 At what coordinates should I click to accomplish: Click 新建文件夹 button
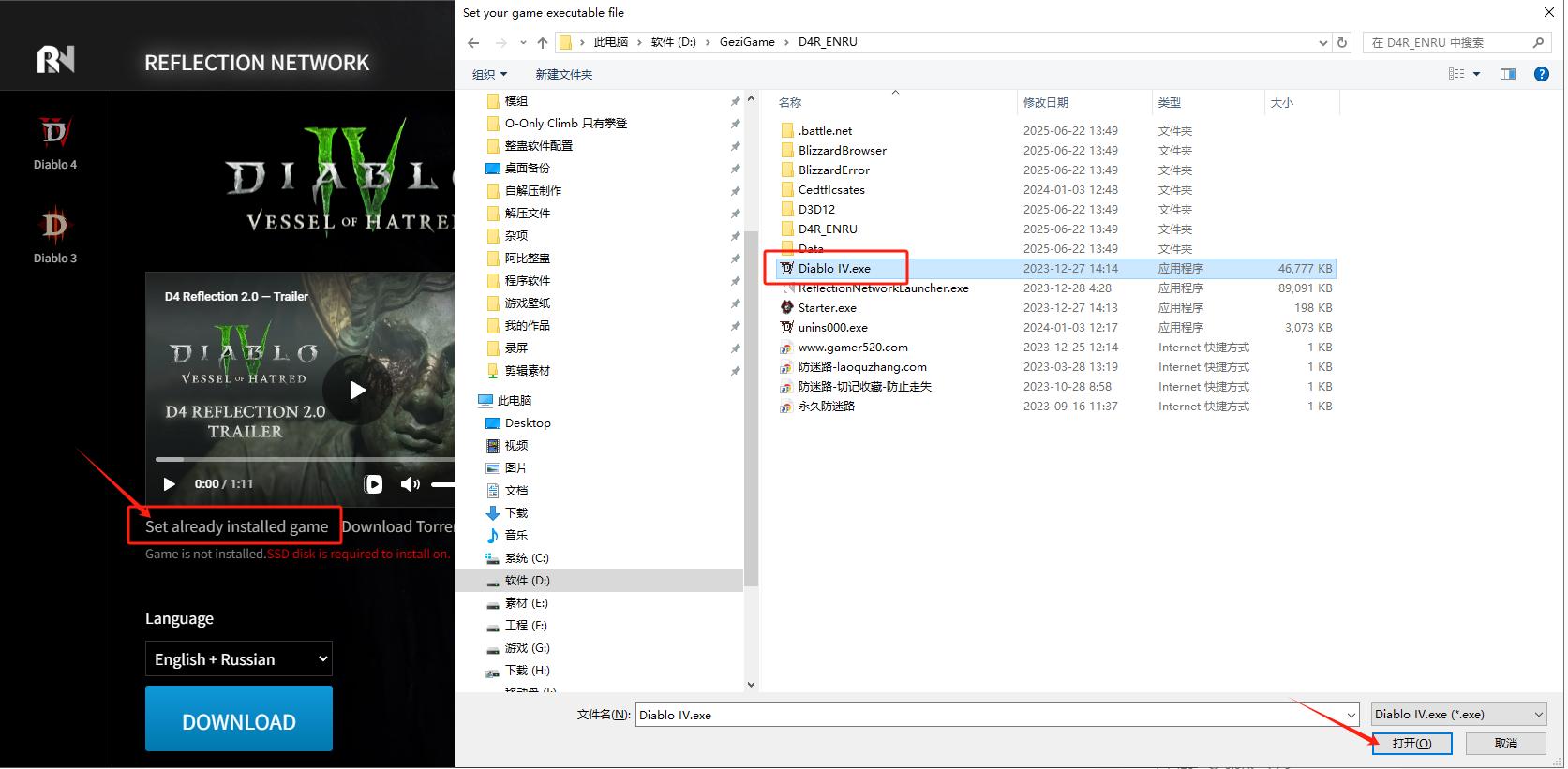coord(563,74)
